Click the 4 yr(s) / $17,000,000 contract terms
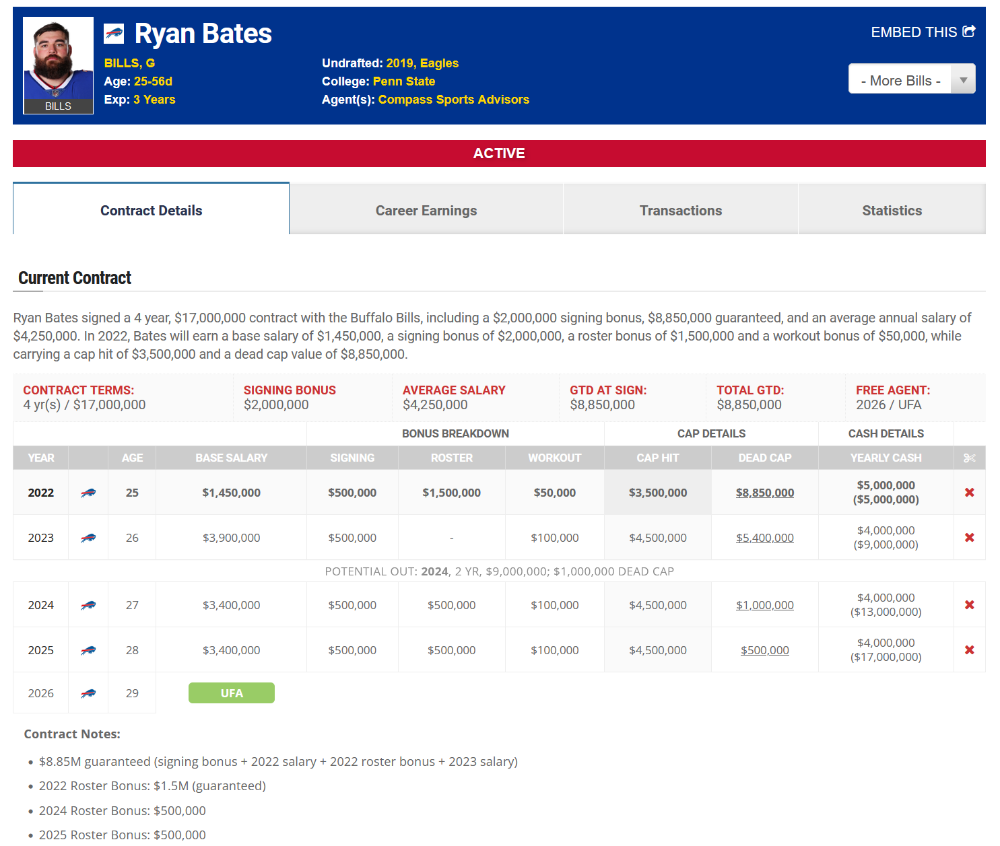The image size is (1000, 846). [x=84, y=405]
